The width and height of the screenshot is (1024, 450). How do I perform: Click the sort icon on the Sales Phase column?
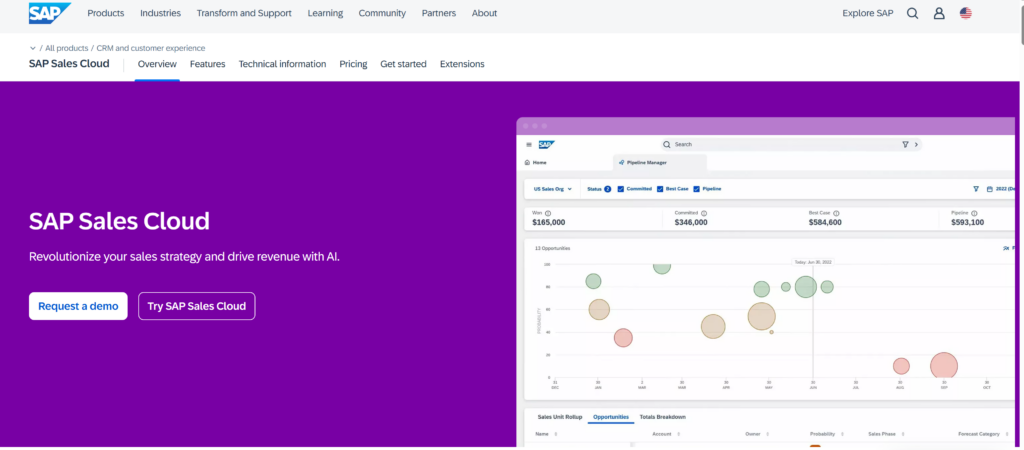click(x=903, y=434)
